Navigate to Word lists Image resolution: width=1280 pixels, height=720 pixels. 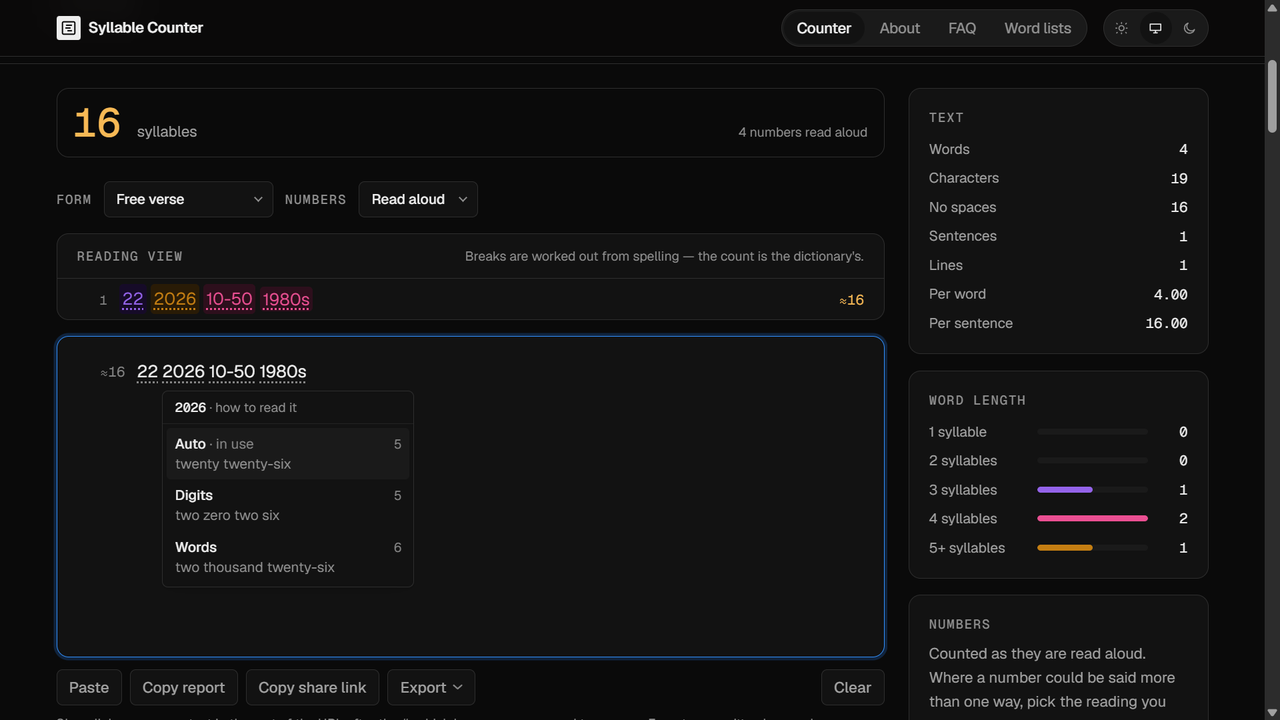coord(1038,28)
